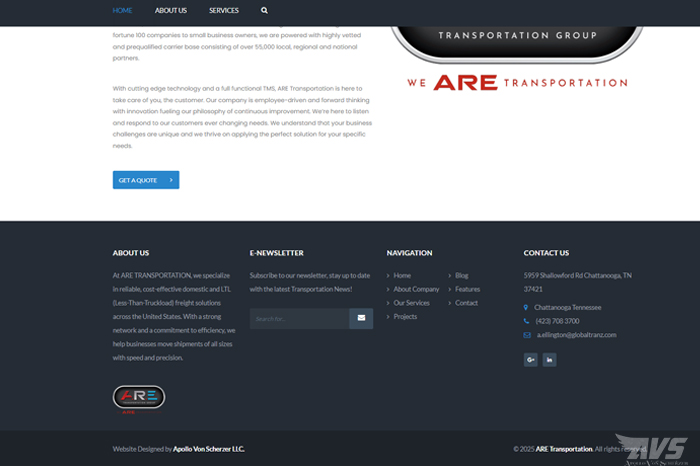The image size is (700, 466).
Task: Click the phone icon beside (423) 708 3700
Action: [526, 321]
